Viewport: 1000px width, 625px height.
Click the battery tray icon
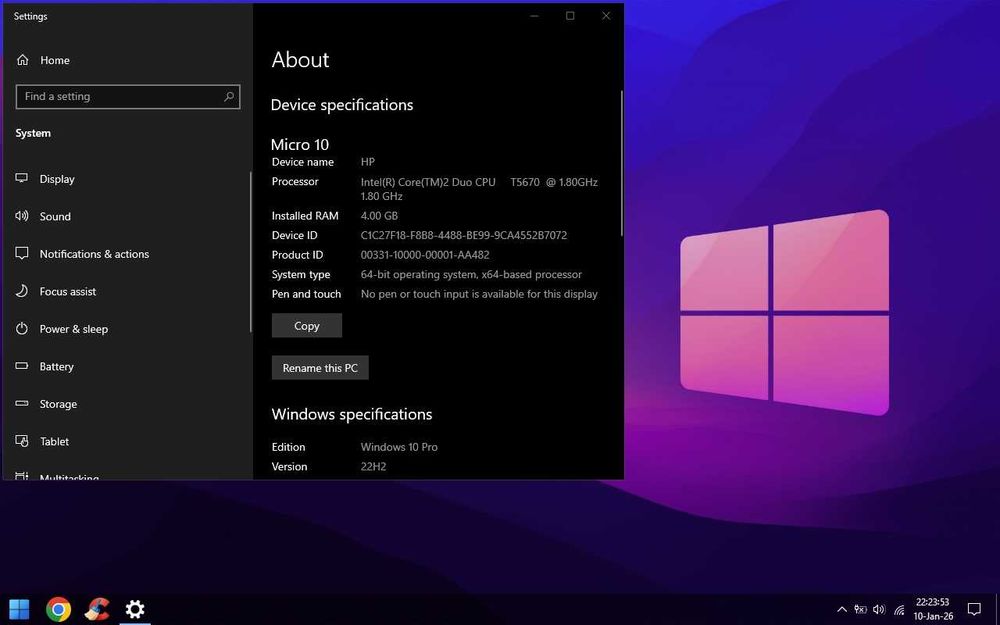click(x=860, y=610)
